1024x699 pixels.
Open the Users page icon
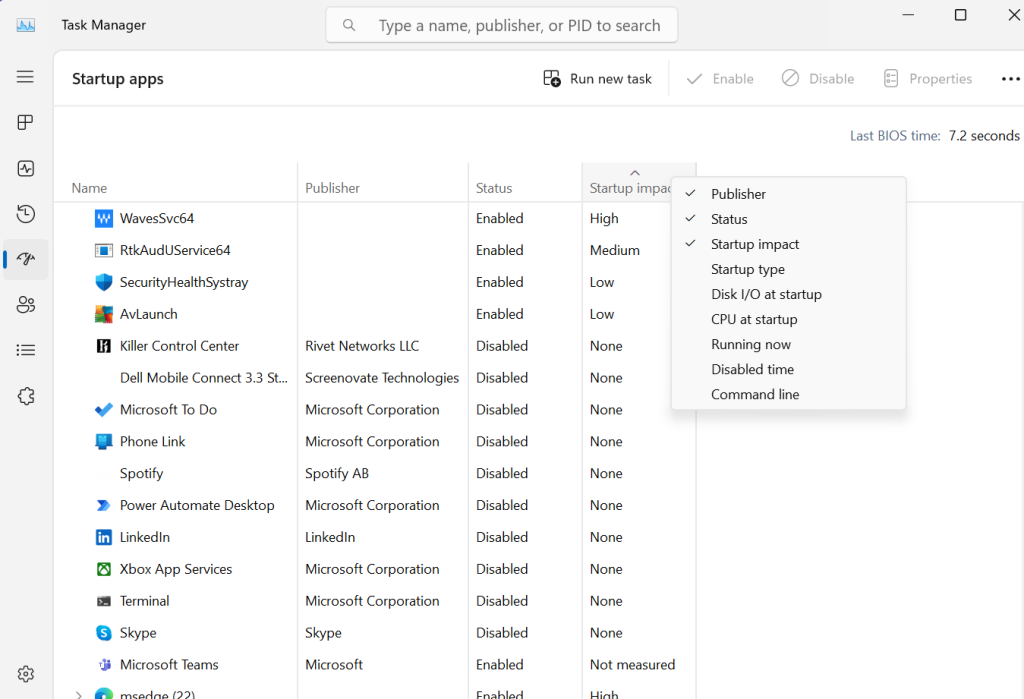25,305
